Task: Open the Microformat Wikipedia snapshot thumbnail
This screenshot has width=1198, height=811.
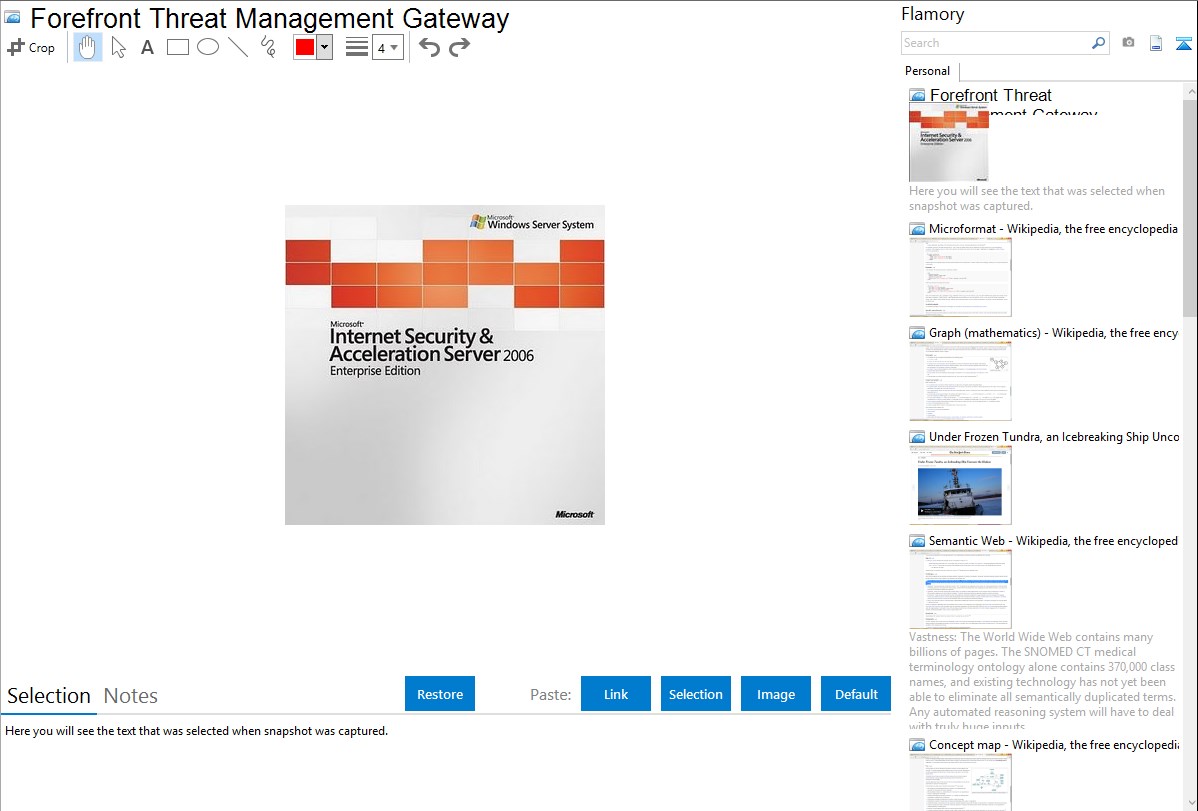Action: tap(960, 277)
